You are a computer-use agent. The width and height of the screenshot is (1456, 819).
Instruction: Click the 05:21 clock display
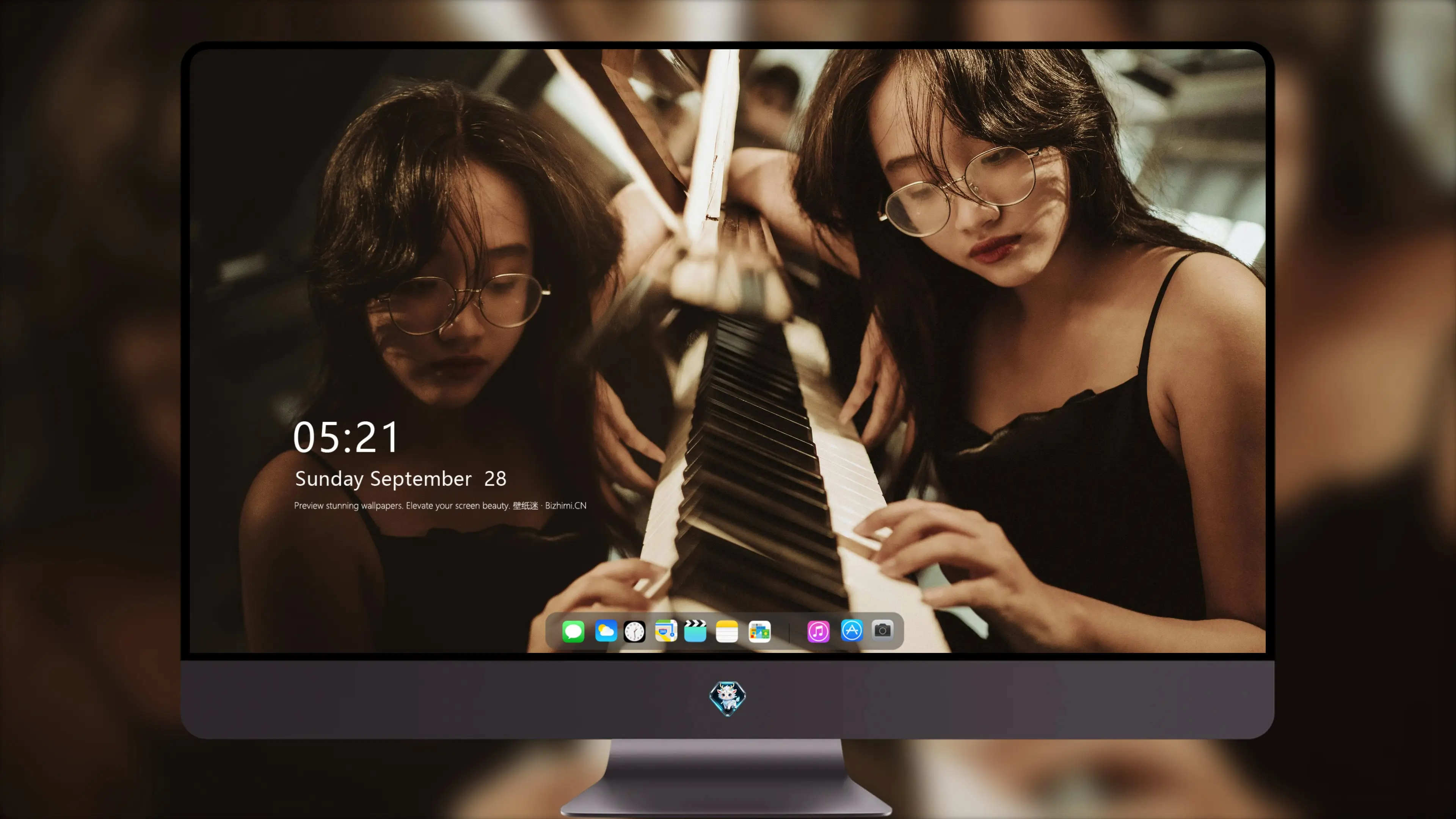[x=346, y=438]
